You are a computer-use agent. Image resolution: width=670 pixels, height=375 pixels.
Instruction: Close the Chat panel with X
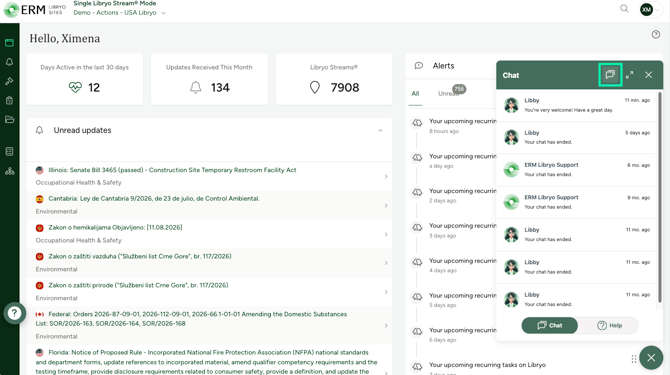(x=648, y=75)
